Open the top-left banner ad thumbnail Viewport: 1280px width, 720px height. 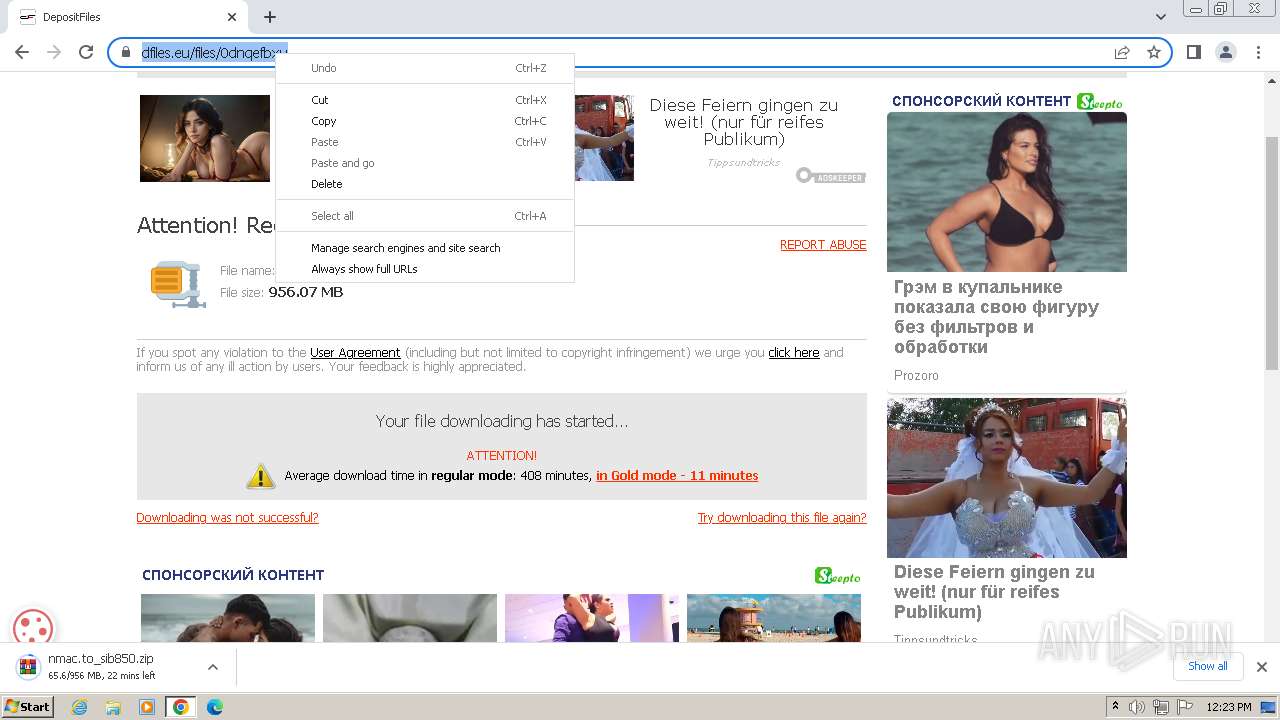[x=205, y=138]
